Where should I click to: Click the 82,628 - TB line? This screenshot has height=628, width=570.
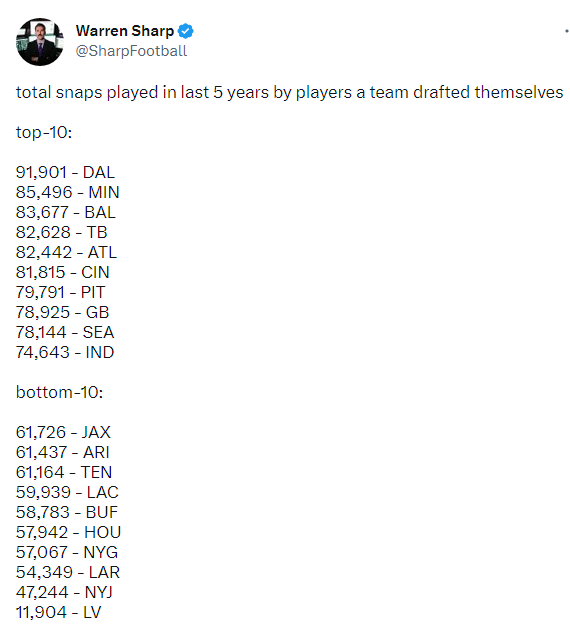click(x=62, y=233)
